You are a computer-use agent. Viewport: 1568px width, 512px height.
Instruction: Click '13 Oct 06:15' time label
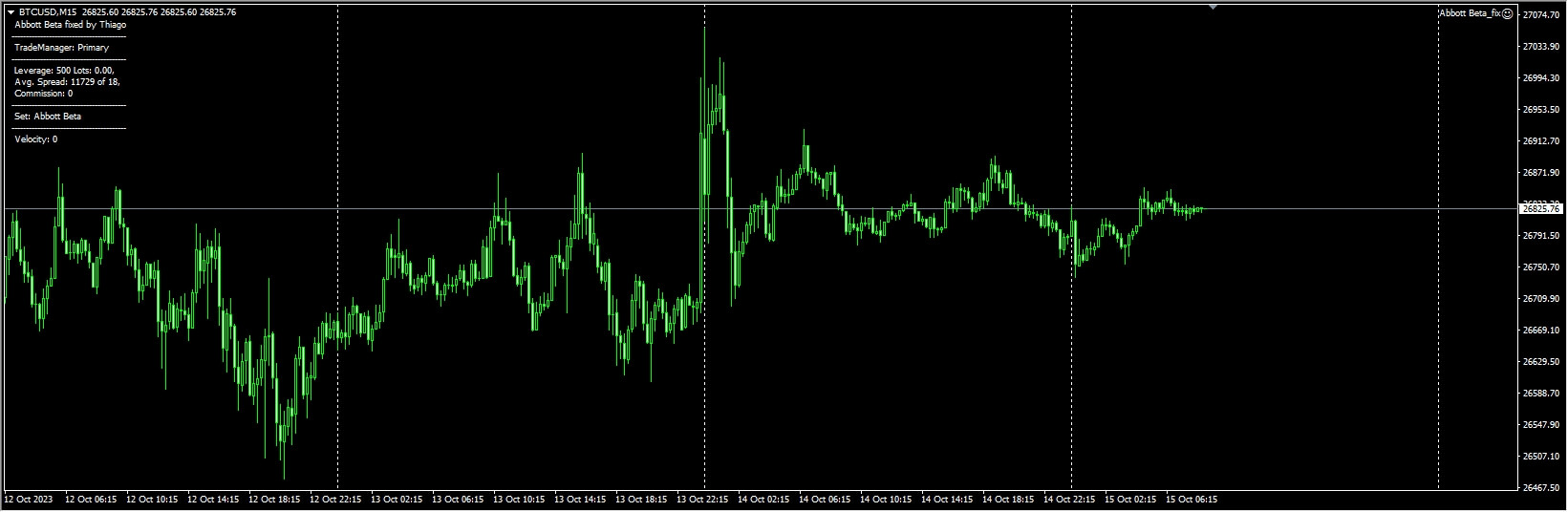click(458, 499)
